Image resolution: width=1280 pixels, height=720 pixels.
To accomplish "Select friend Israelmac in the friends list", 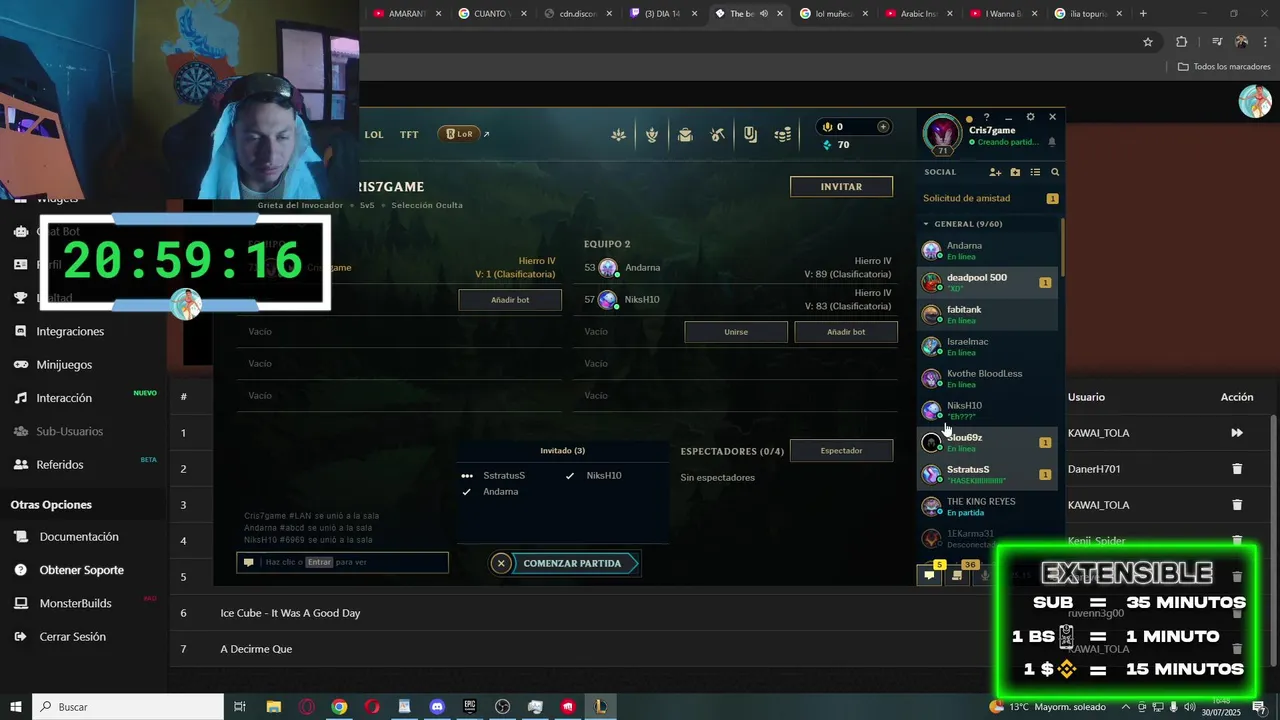I will pos(987,346).
